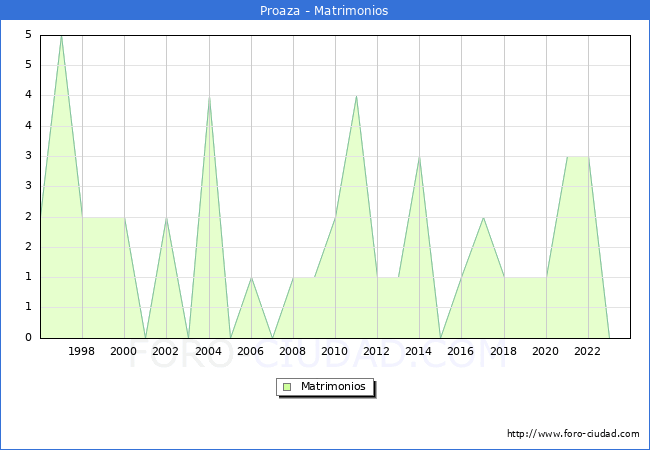Image resolution: width=650 pixels, height=450 pixels.
Task: Open the foro-ciudad.com link
Action: pos(573,434)
